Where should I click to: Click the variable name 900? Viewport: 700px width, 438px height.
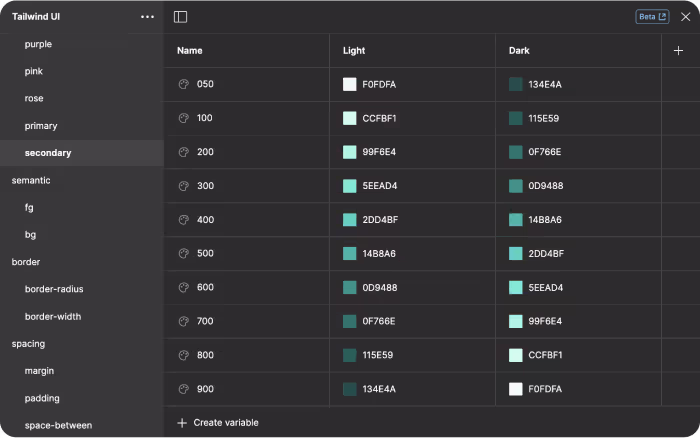pos(205,389)
